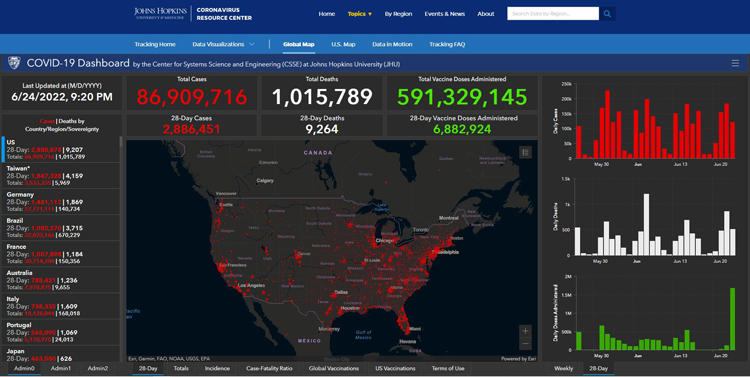Open the Tracking FAQ link

447,44
